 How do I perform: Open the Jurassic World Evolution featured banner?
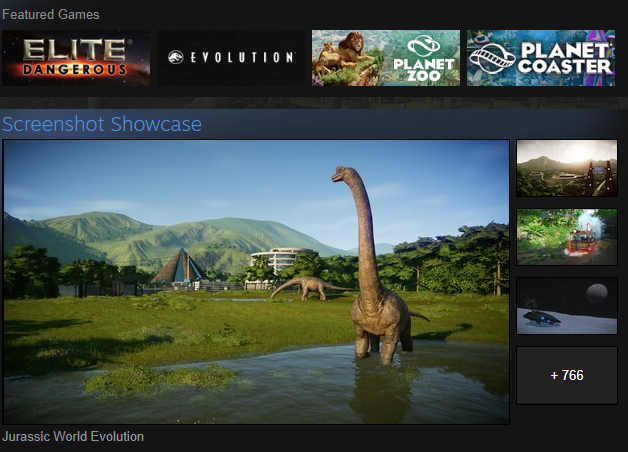[x=231, y=58]
